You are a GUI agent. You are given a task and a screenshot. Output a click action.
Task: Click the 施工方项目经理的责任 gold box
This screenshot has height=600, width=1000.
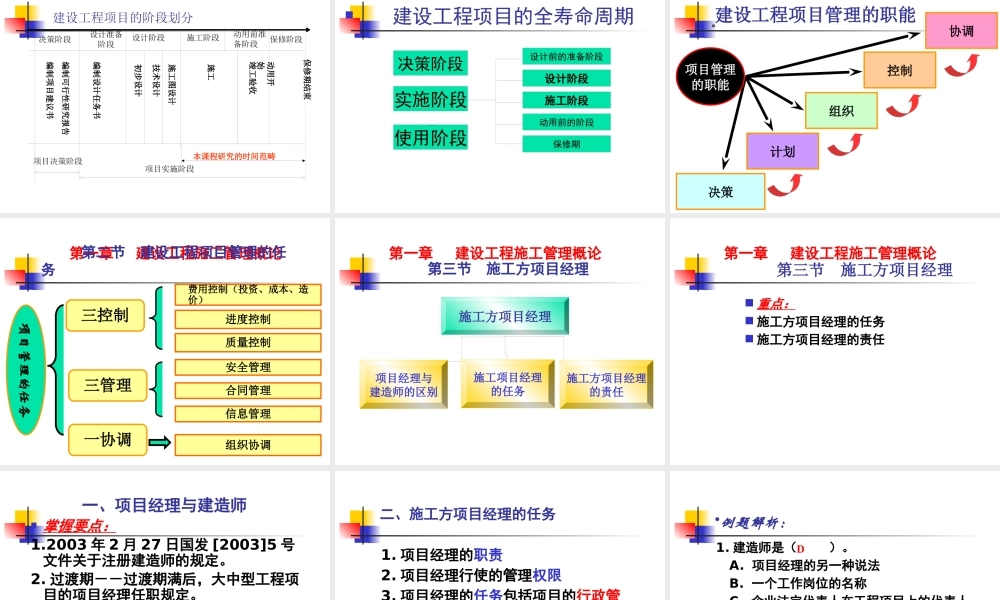[x=606, y=384]
